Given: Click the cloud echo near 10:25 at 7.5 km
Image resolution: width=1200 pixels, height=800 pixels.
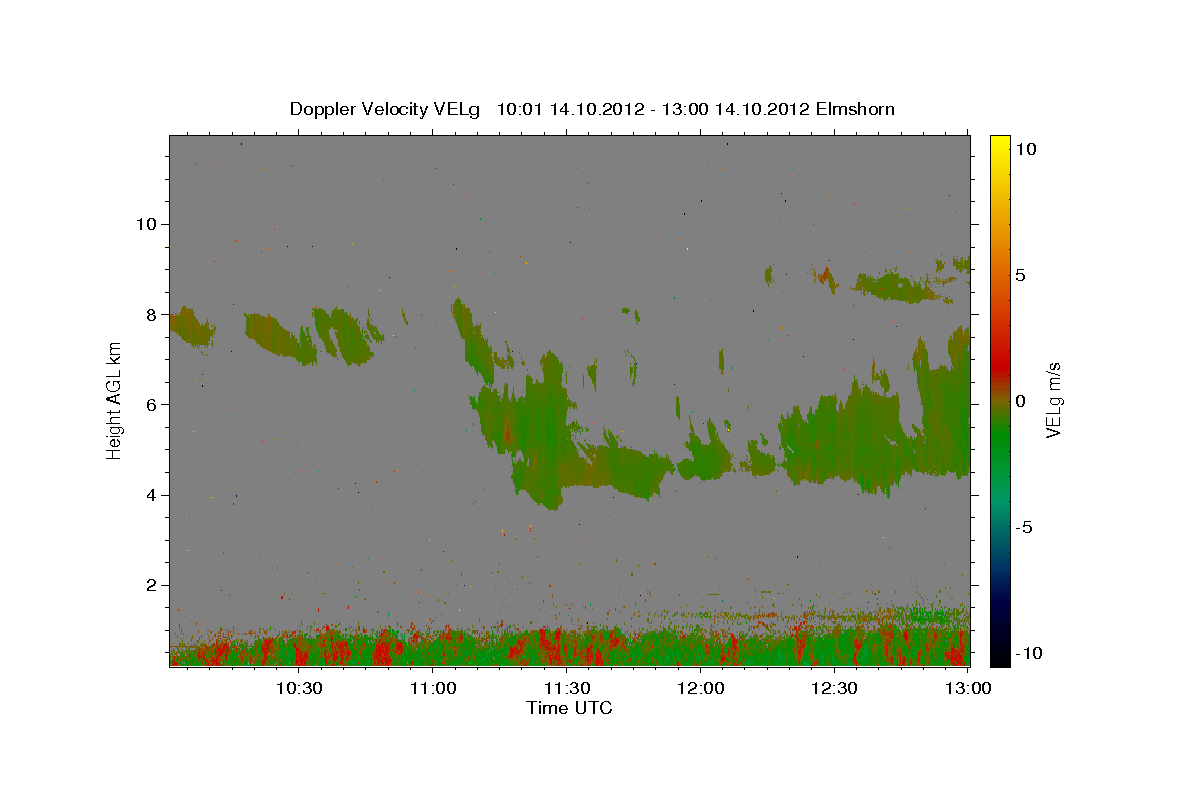Looking at the screenshot, I should pos(280,337).
